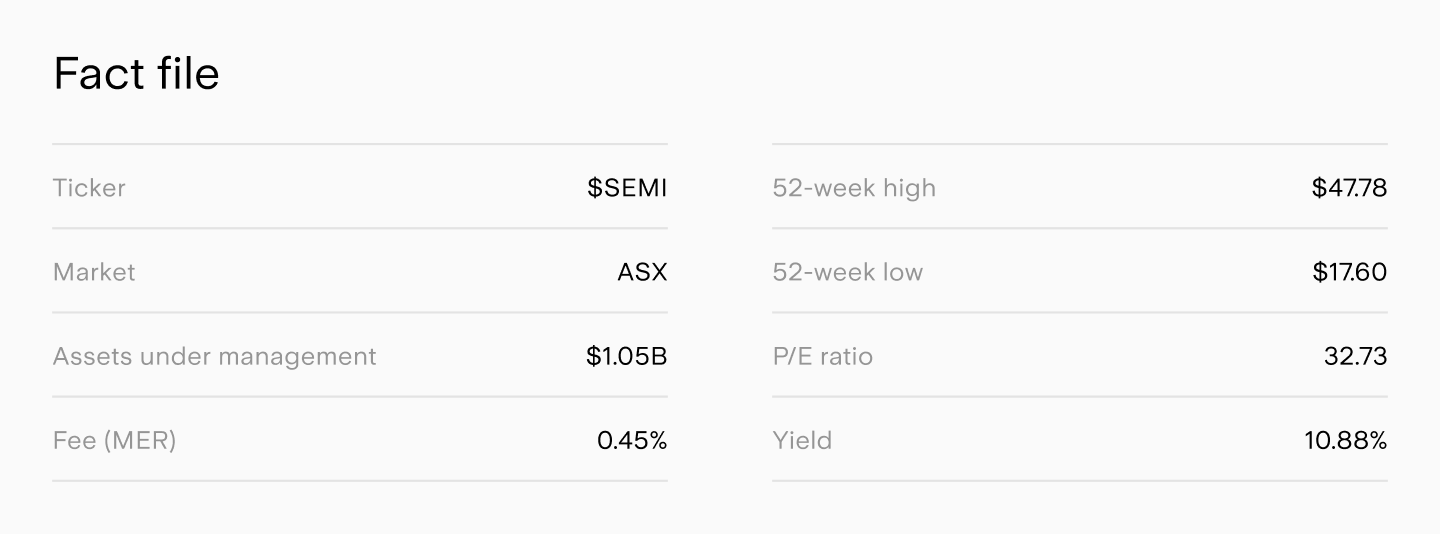1440x535 pixels.
Task: Select the Yield label
Action: click(802, 440)
